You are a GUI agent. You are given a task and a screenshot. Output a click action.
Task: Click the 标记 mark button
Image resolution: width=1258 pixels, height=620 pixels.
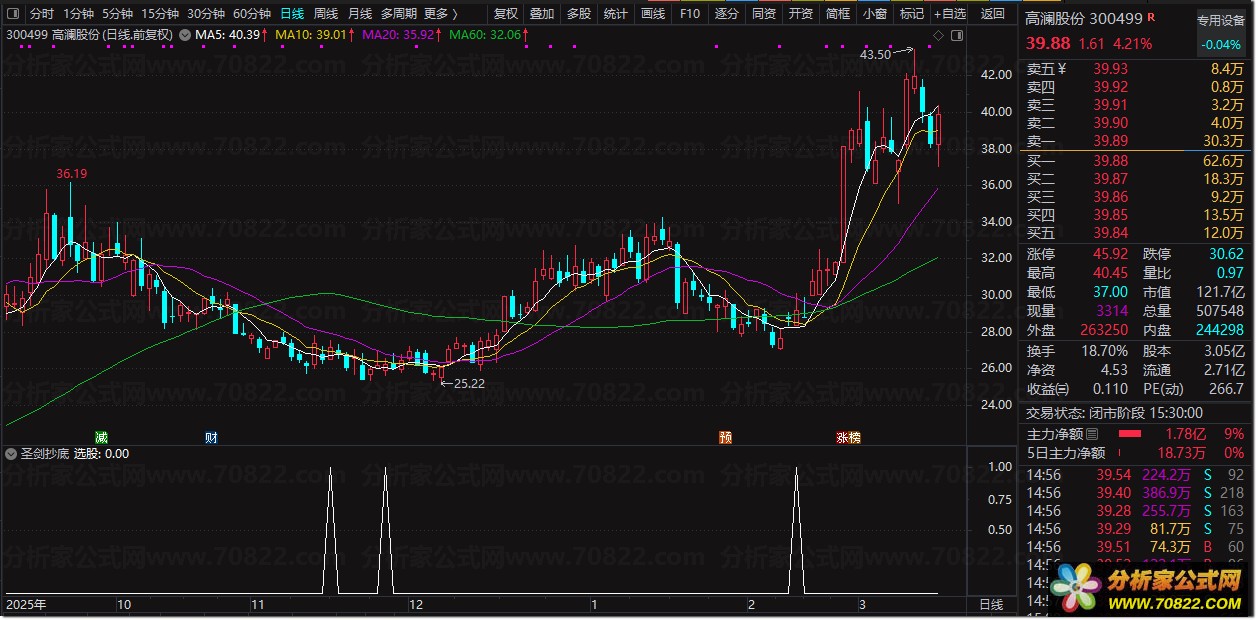pyautogui.click(x=911, y=14)
